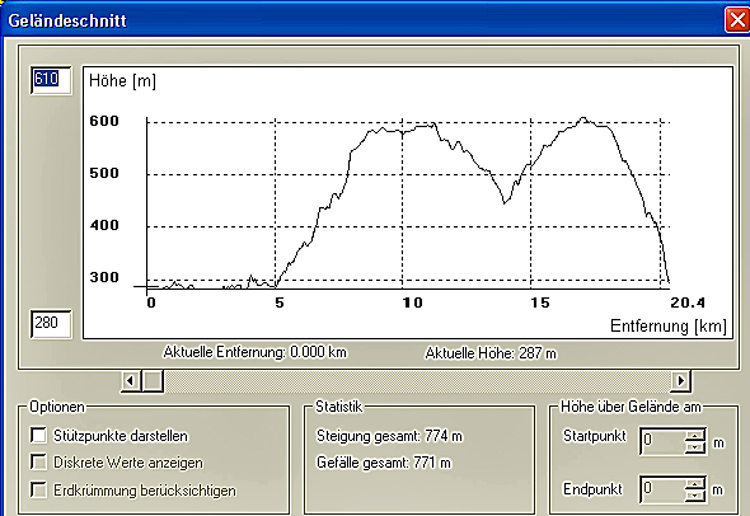Close the Geländeschnitt dialog window
The image size is (750, 516).
[735, 18]
